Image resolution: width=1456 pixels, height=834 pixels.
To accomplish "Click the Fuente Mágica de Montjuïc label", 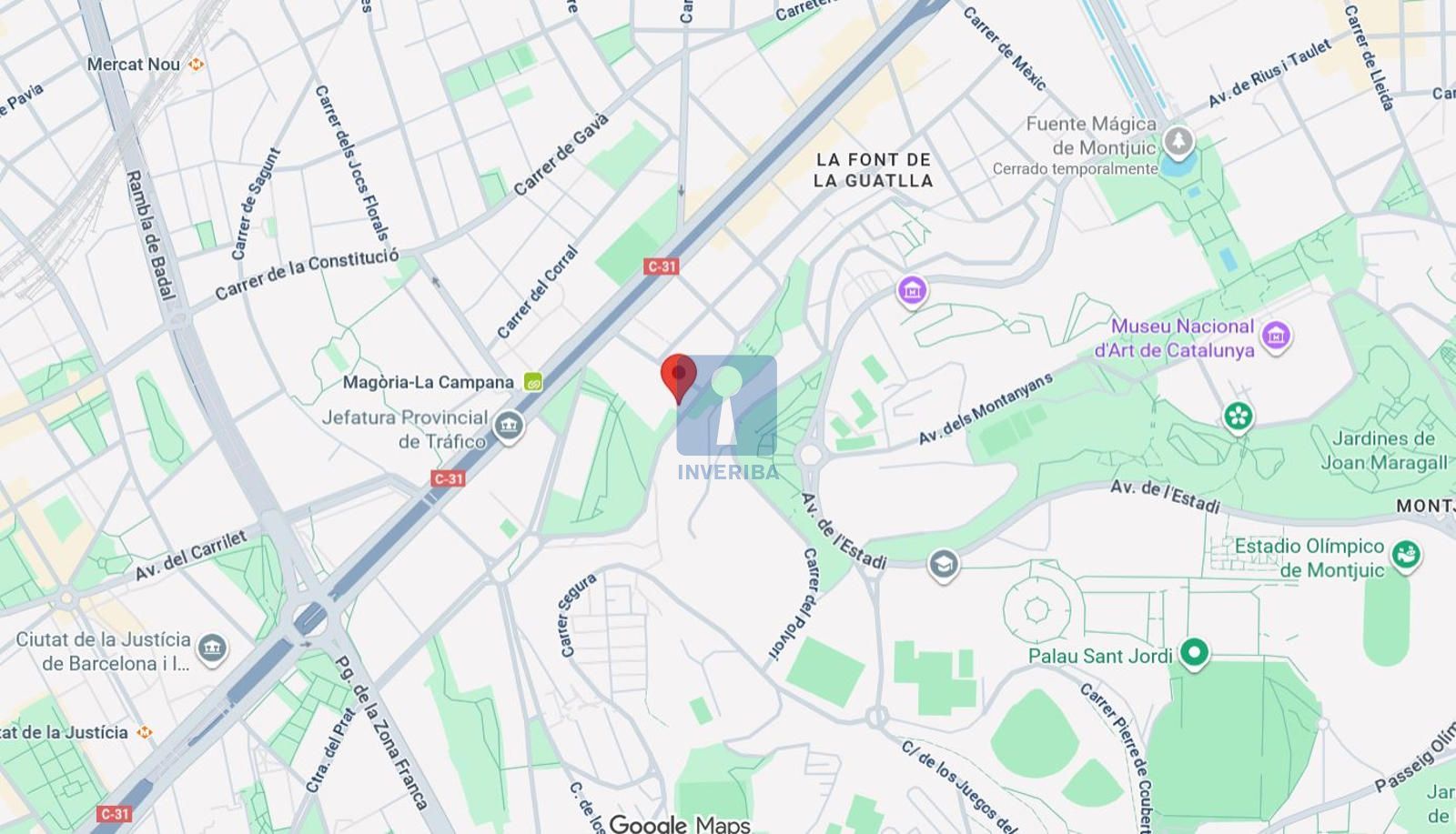I will point(1091,136).
